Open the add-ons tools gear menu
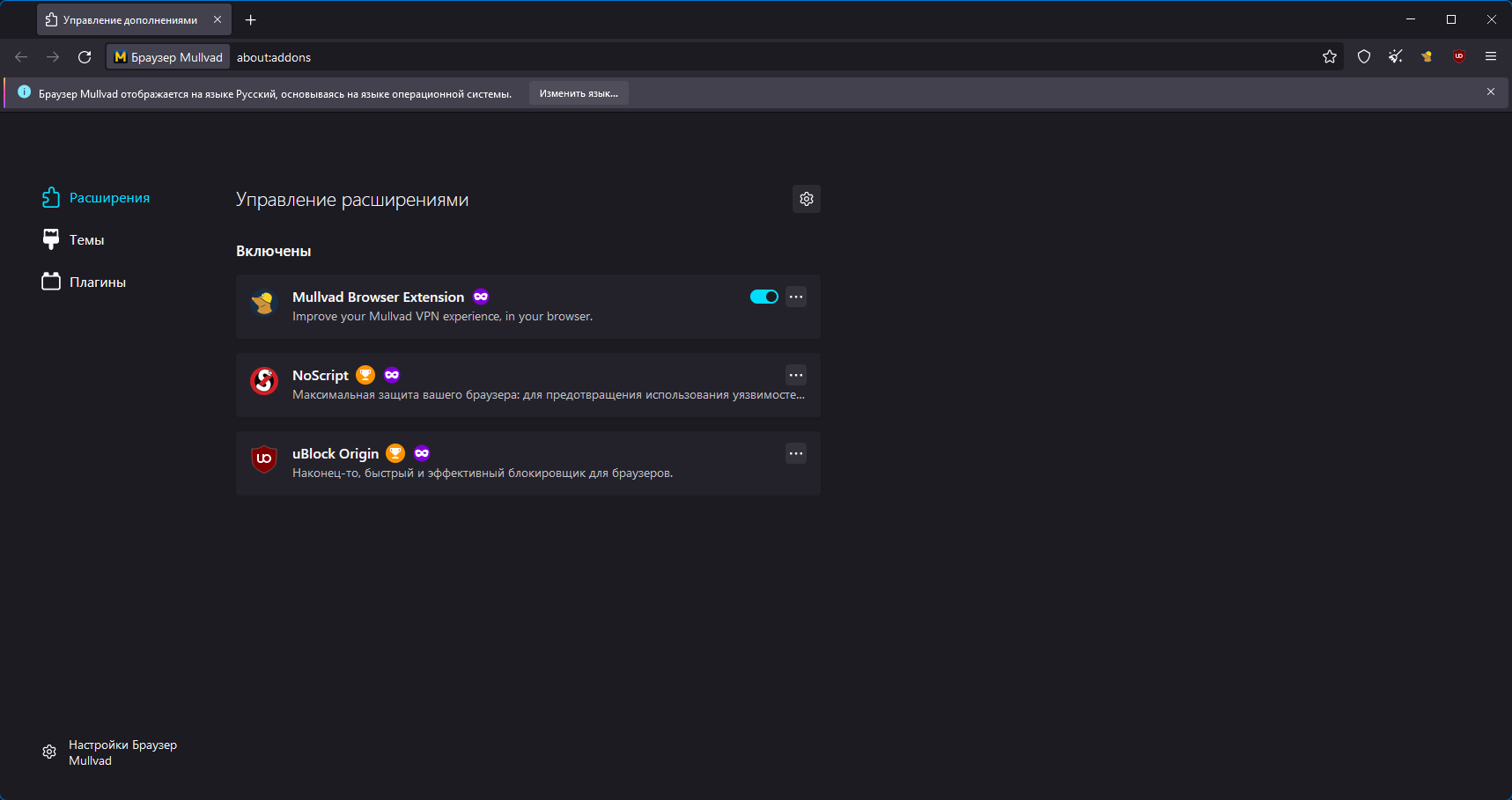The width and height of the screenshot is (1512, 800). 807,199
